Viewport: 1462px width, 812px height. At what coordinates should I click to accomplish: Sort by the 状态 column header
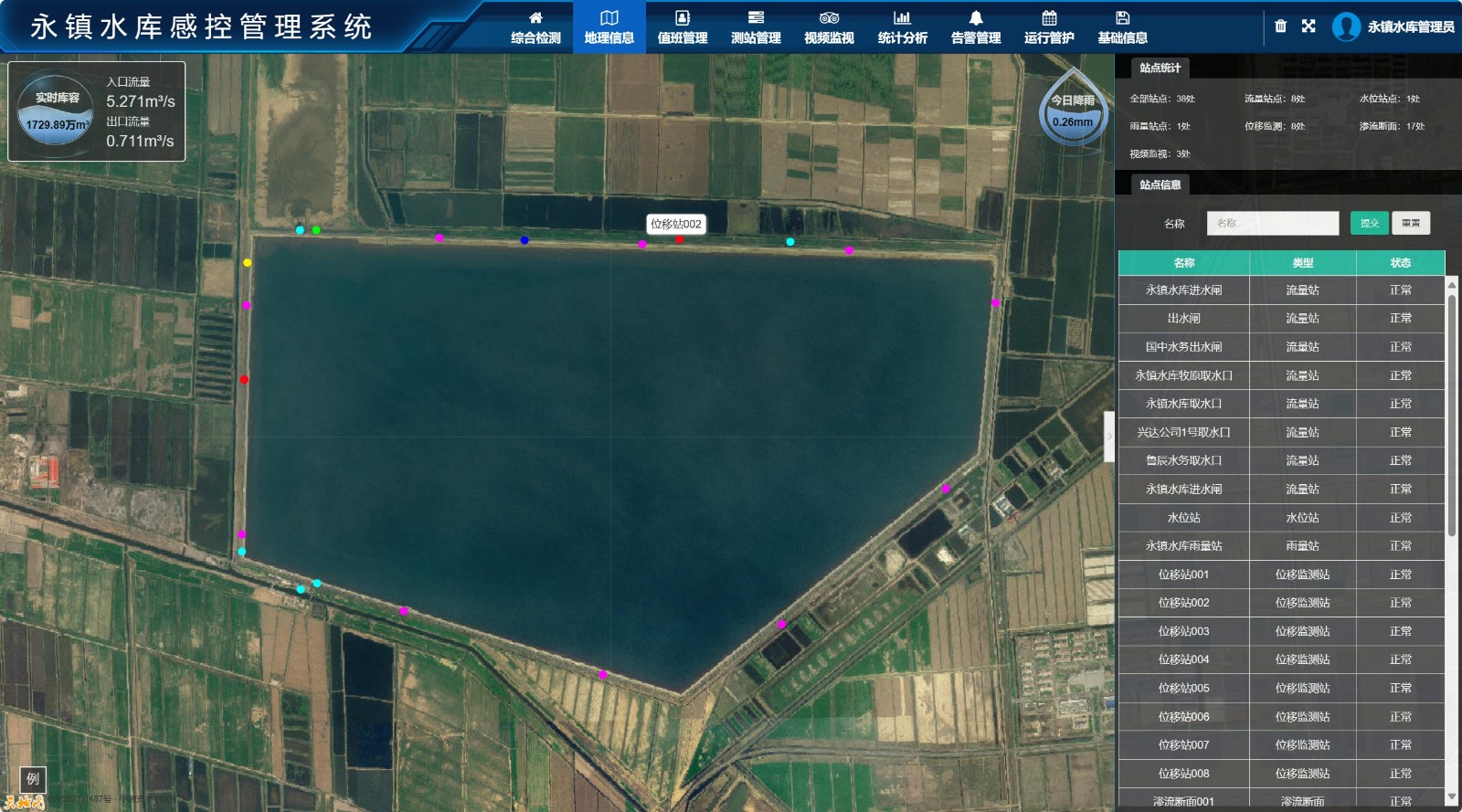tap(1401, 263)
